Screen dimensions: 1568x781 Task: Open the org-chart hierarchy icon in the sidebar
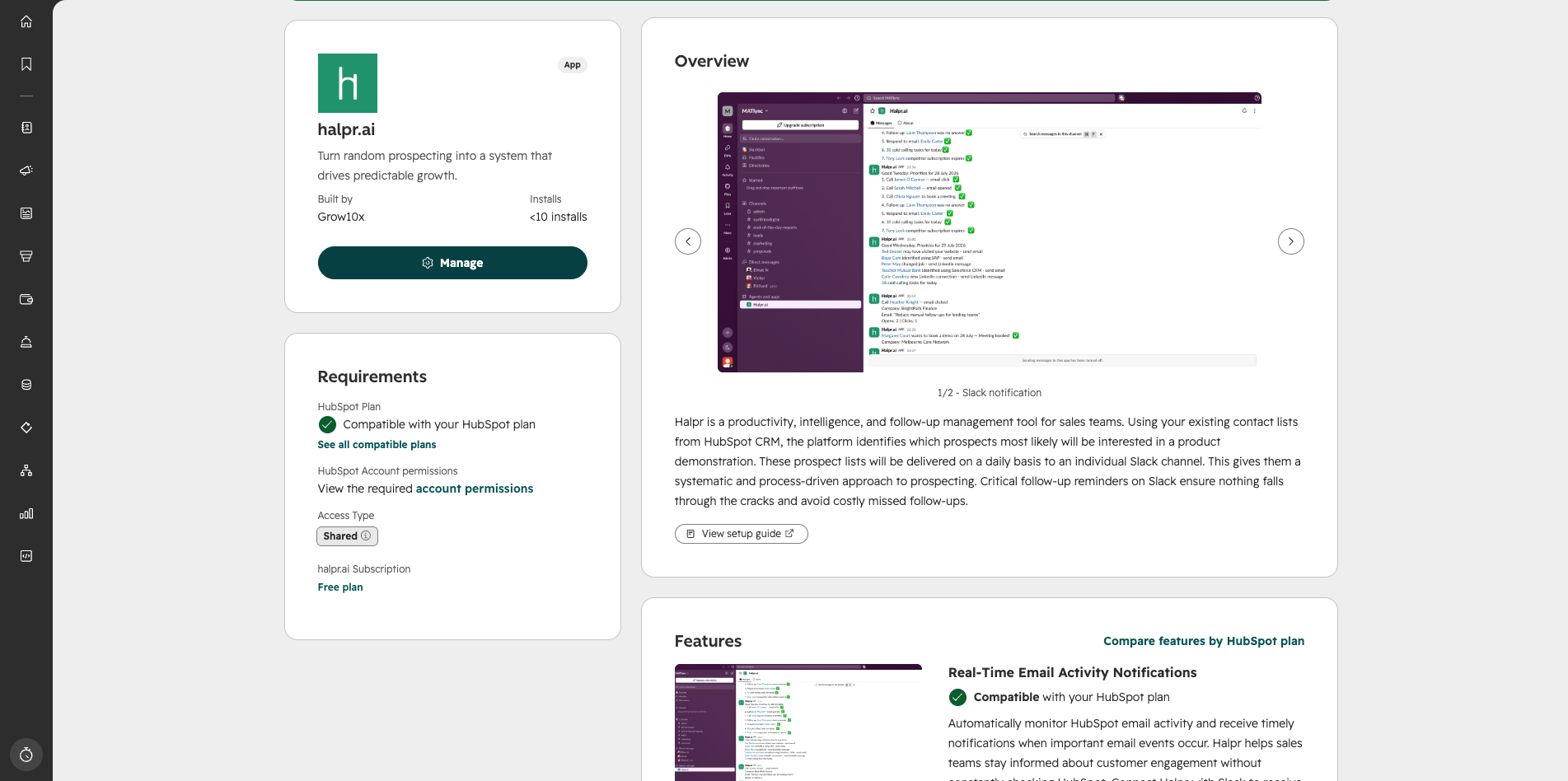26,470
